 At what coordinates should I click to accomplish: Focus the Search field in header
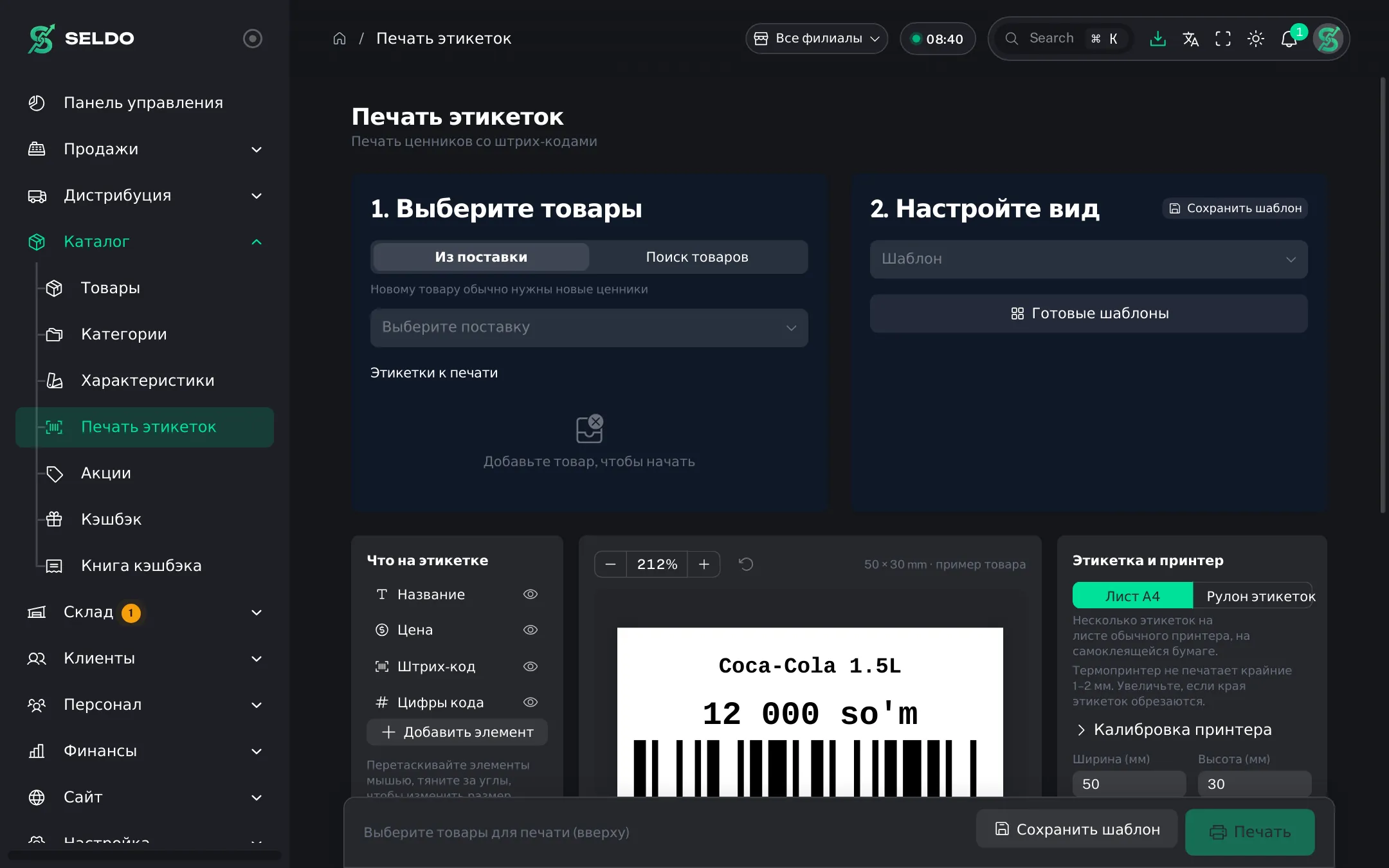point(1064,39)
